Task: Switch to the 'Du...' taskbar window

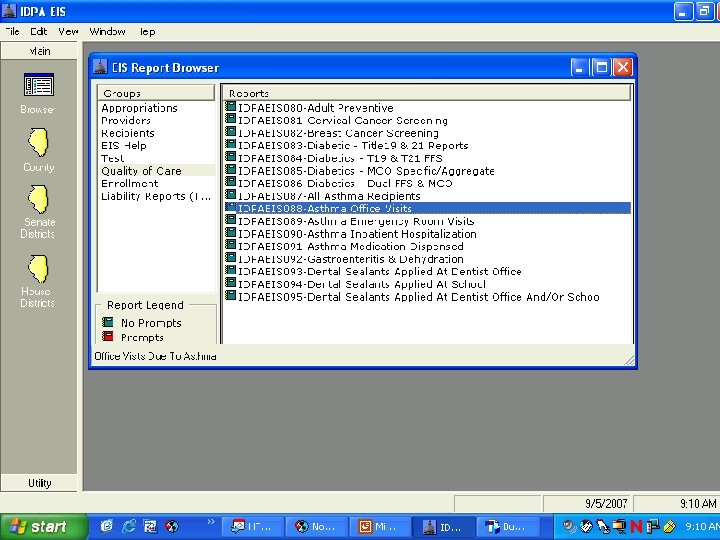Action: 507,527
